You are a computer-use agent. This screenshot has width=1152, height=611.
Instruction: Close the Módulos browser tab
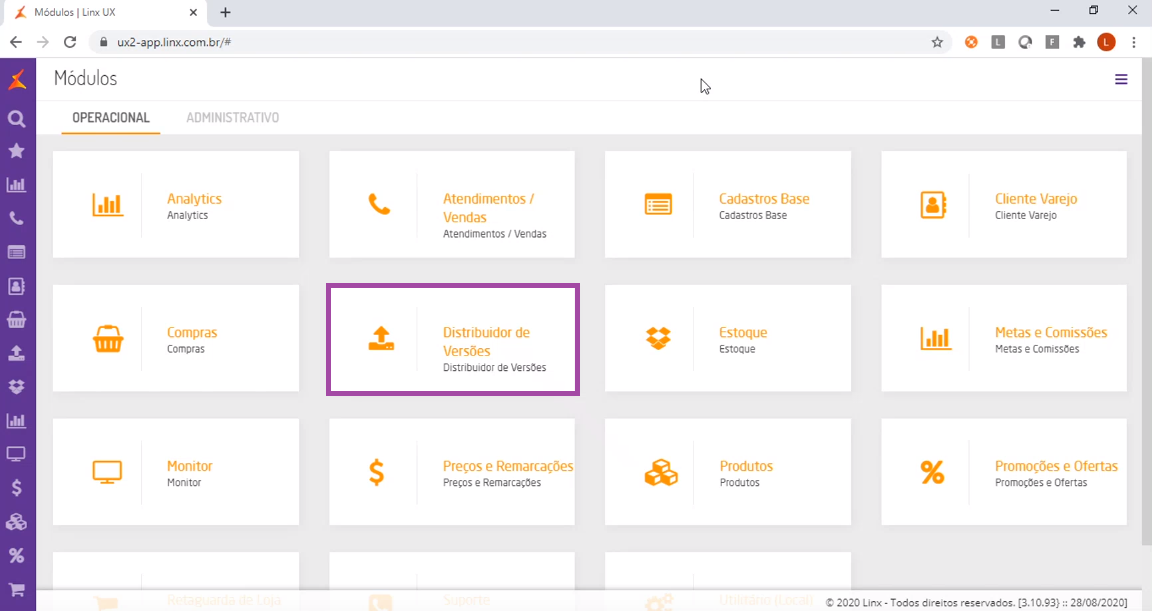tap(193, 12)
